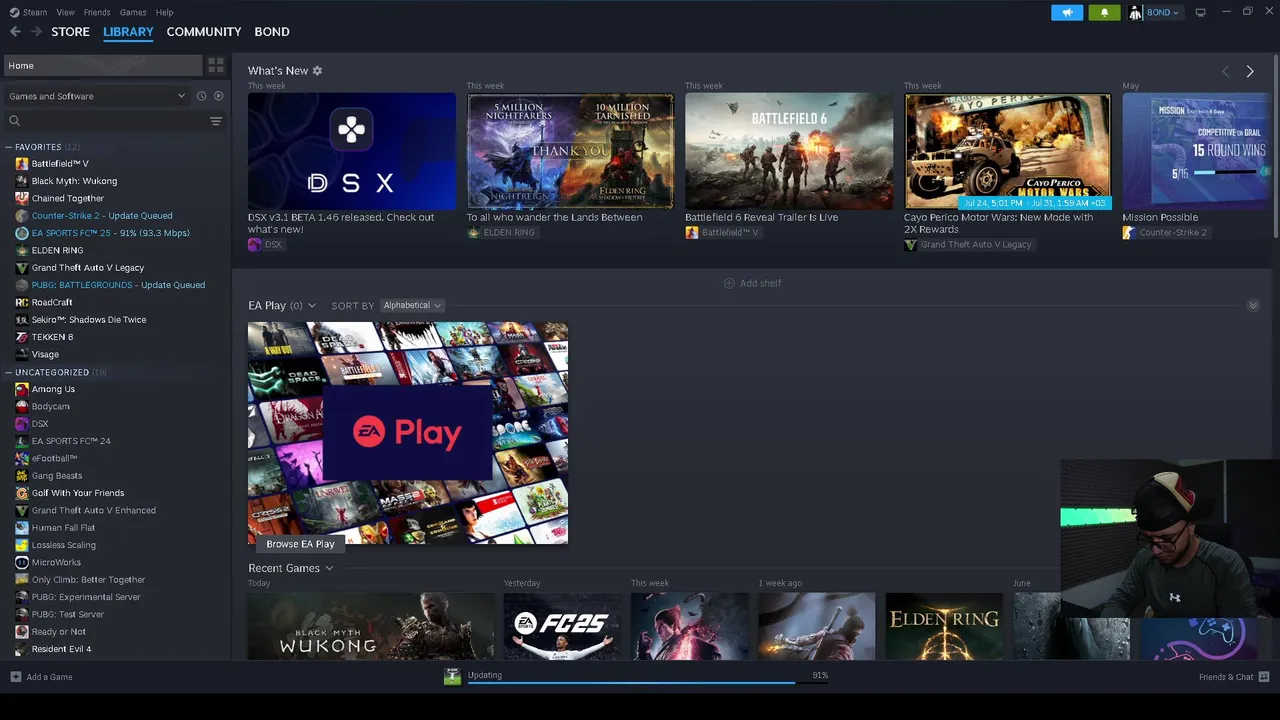This screenshot has height=720, width=1280.
Task: Open the Elden Ring recent game tile
Action: pyautogui.click(x=943, y=626)
